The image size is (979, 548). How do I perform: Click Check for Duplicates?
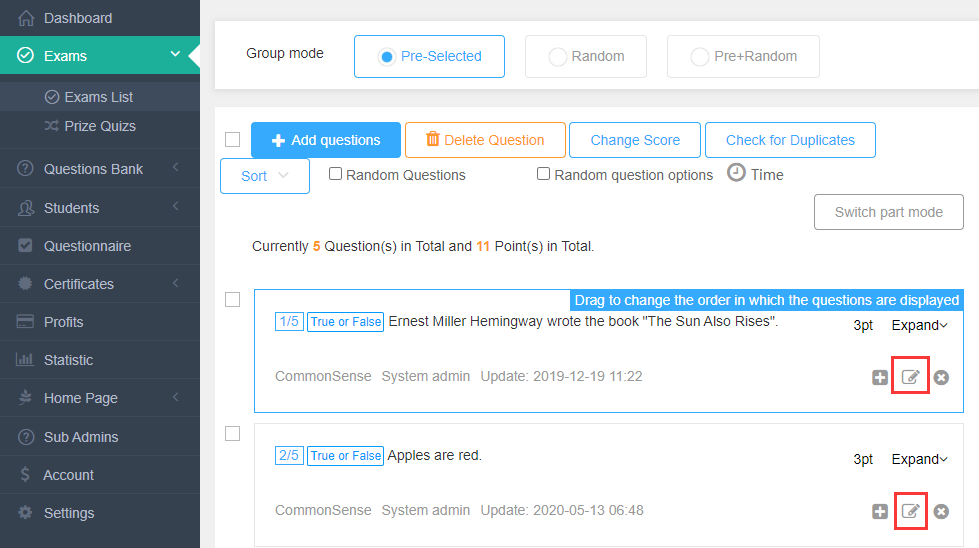click(x=790, y=140)
